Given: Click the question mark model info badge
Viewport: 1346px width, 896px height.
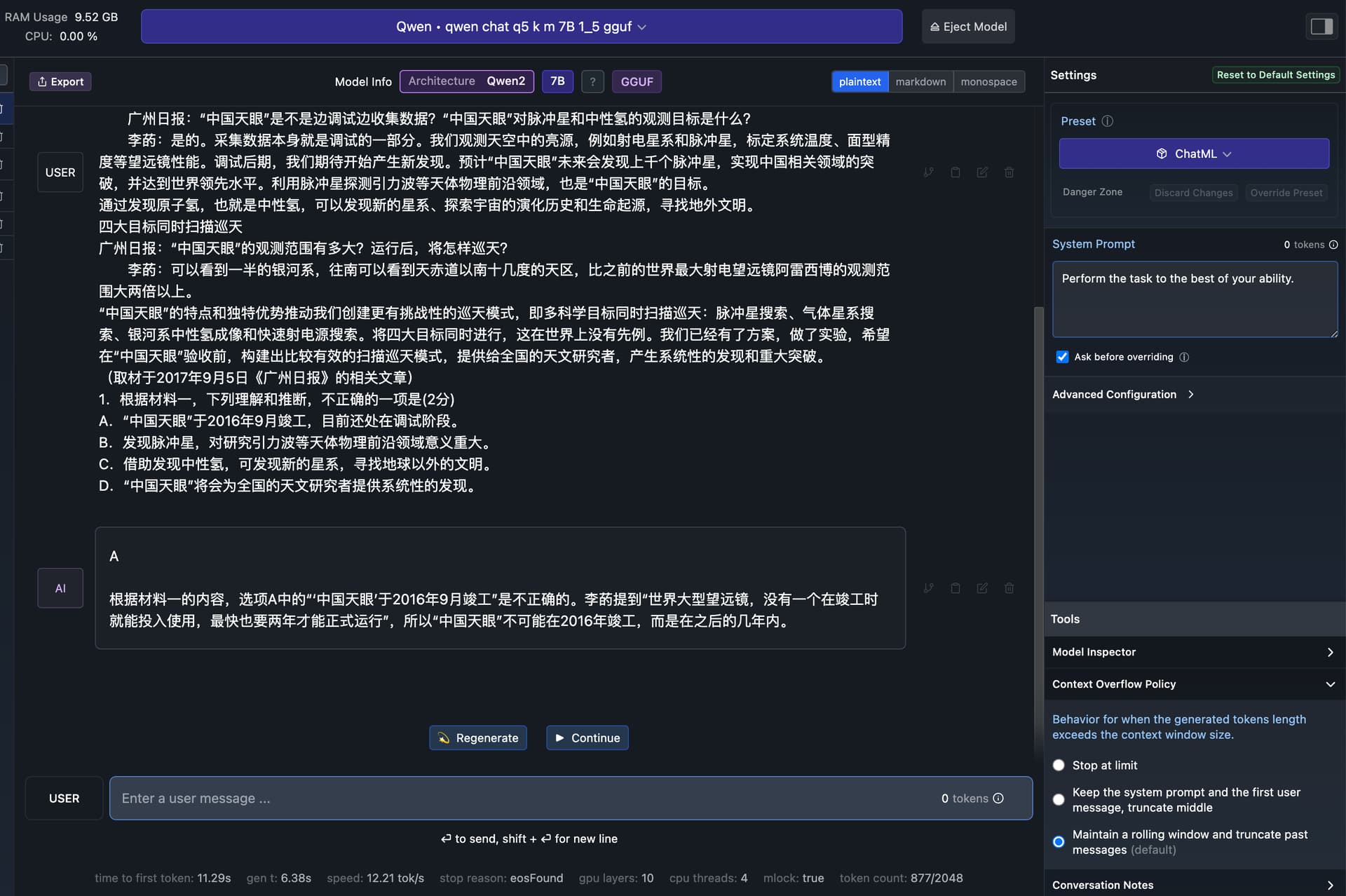Looking at the screenshot, I should point(592,82).
